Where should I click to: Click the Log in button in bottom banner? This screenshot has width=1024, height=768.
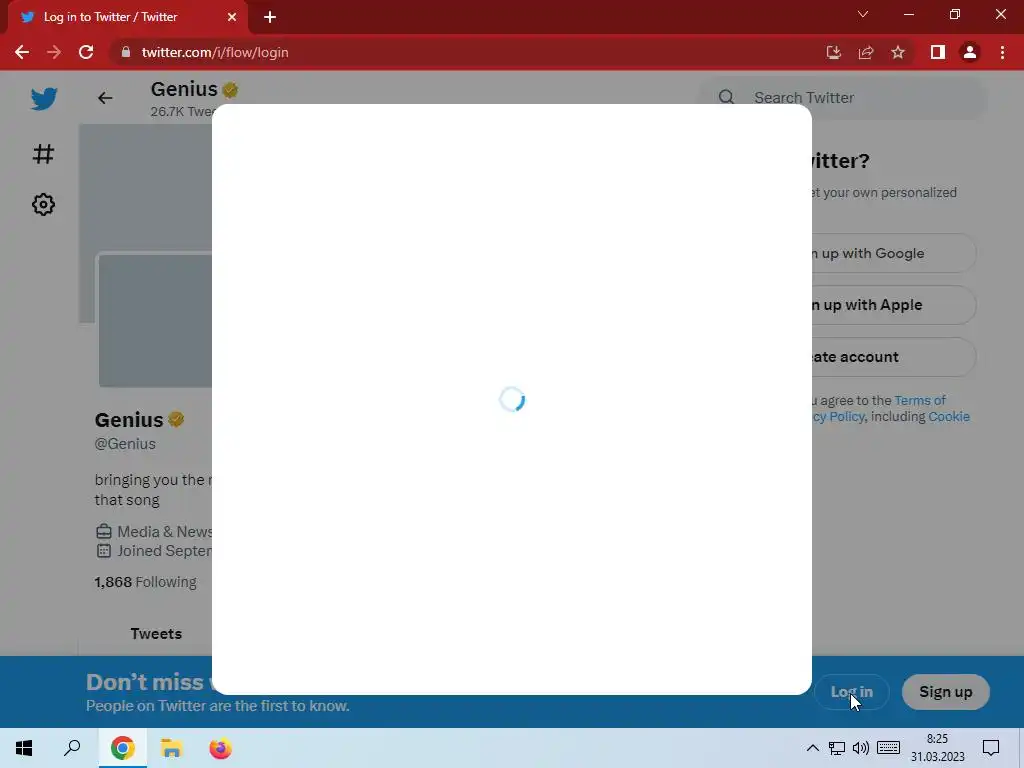[851, 692]
